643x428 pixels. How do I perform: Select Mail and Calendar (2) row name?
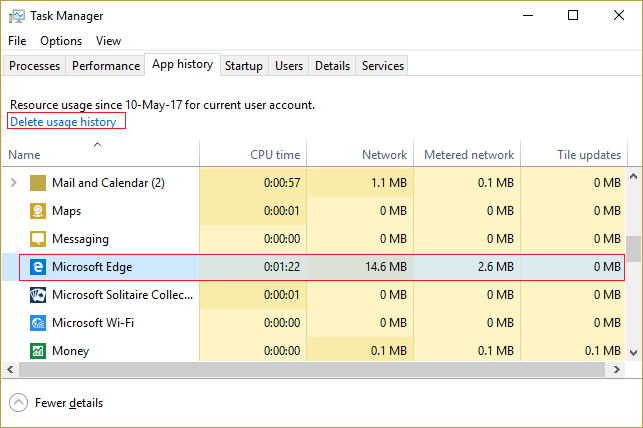108,183
